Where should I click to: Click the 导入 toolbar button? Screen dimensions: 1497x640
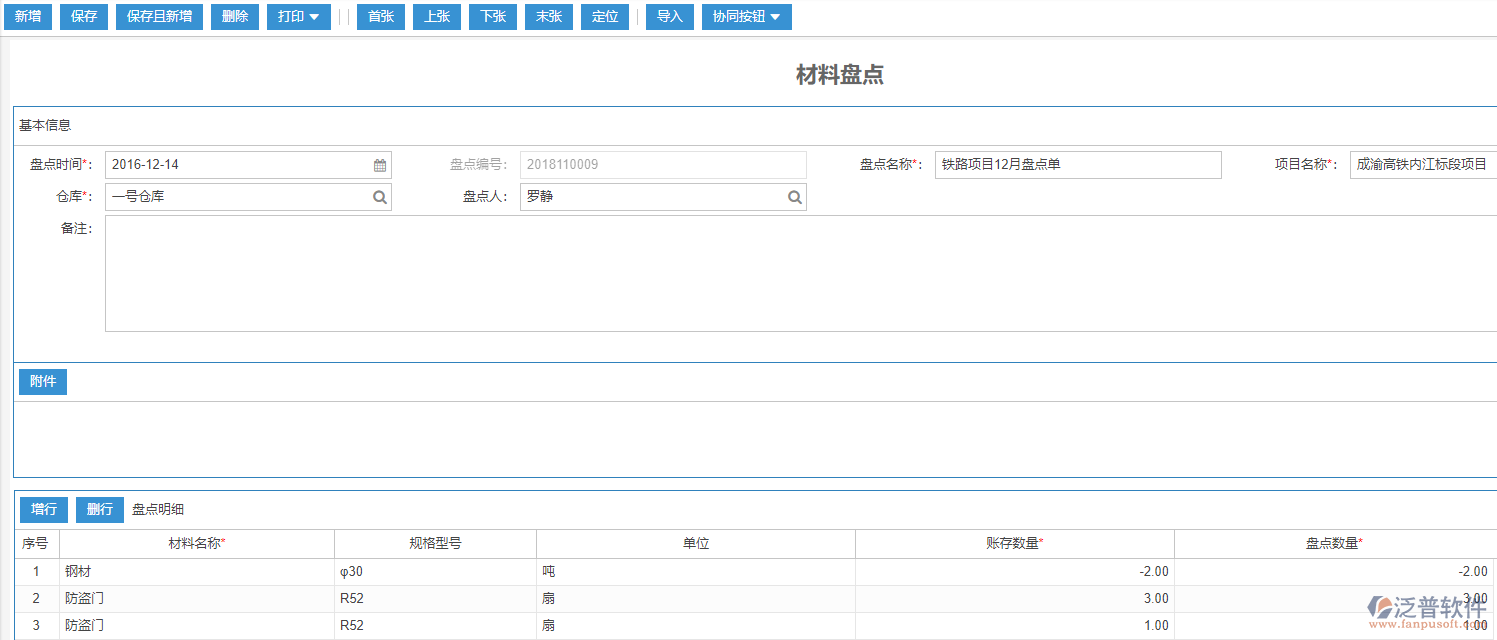point(669,16)
